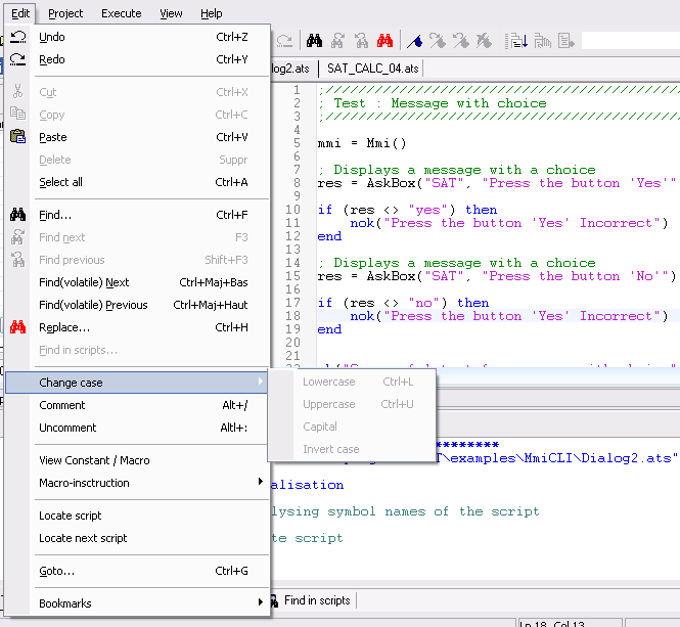
Task: Click 'mmi = Mmi()' code line
Action: coord(362,143)
